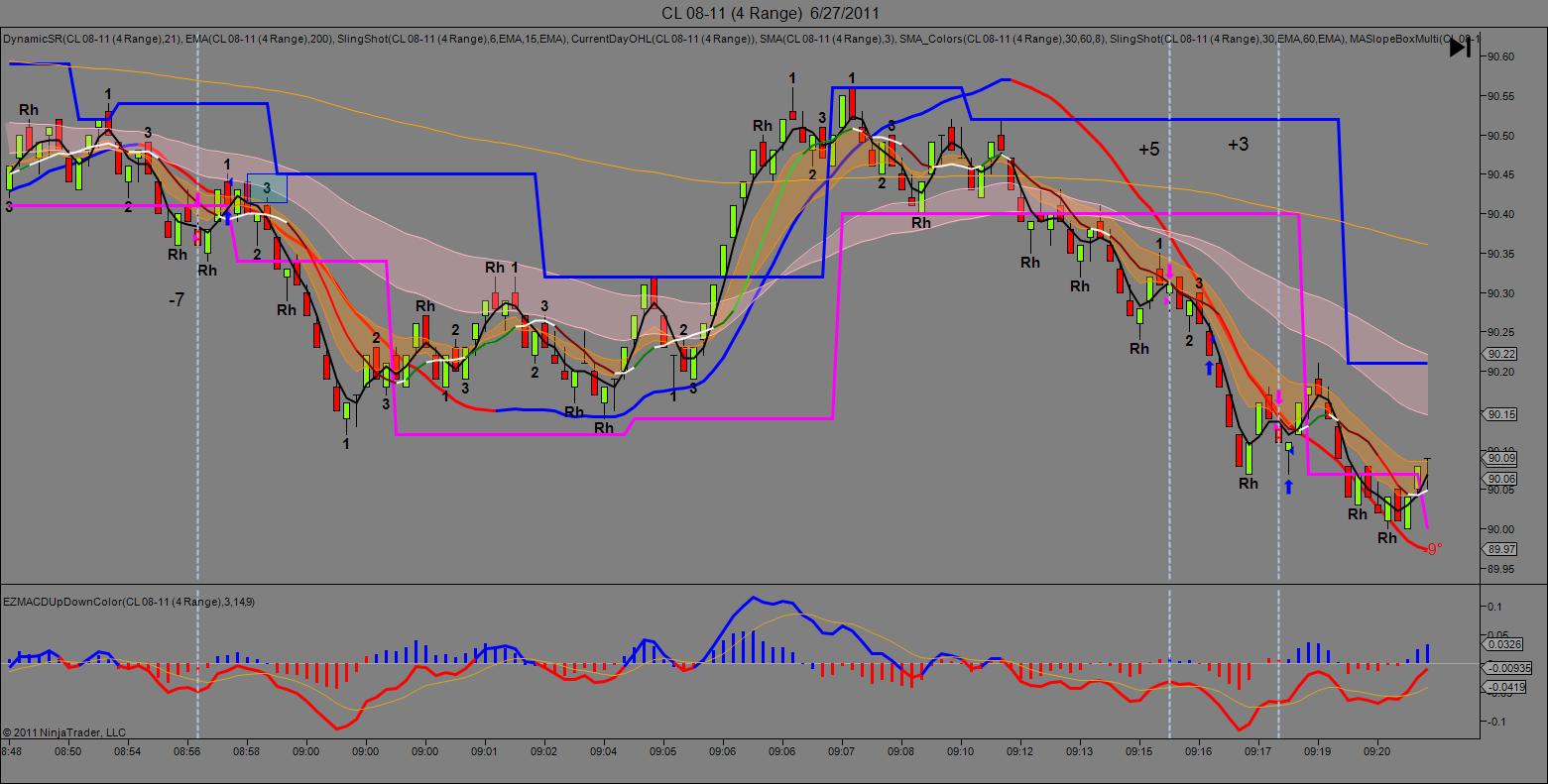
Task: Click the red -9° slope label
Action: (x=1433, y=548)
